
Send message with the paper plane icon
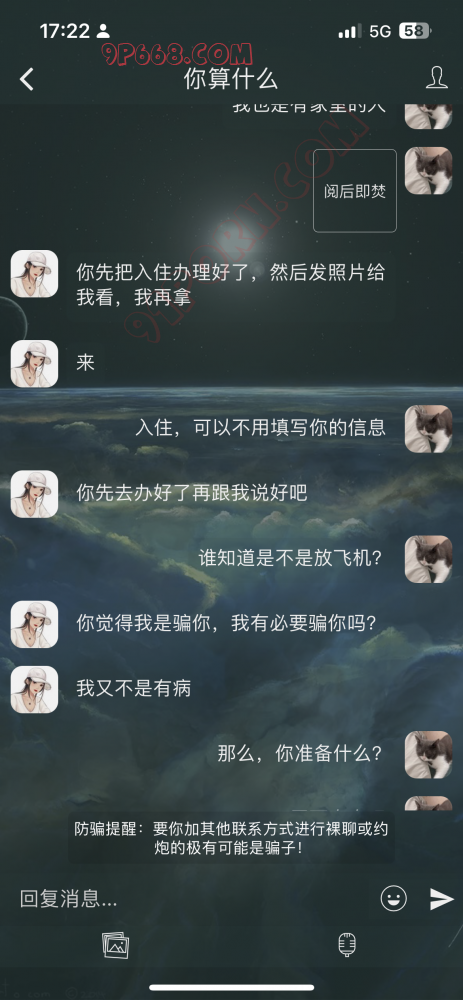coord(441,898)
